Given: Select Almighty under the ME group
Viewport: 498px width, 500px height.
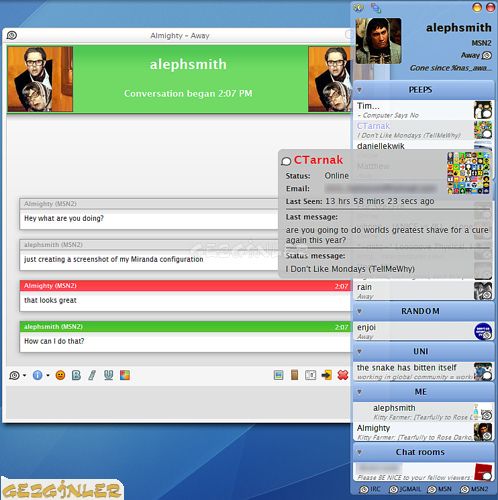Looking at the screenshot, I should coord(423,432).
